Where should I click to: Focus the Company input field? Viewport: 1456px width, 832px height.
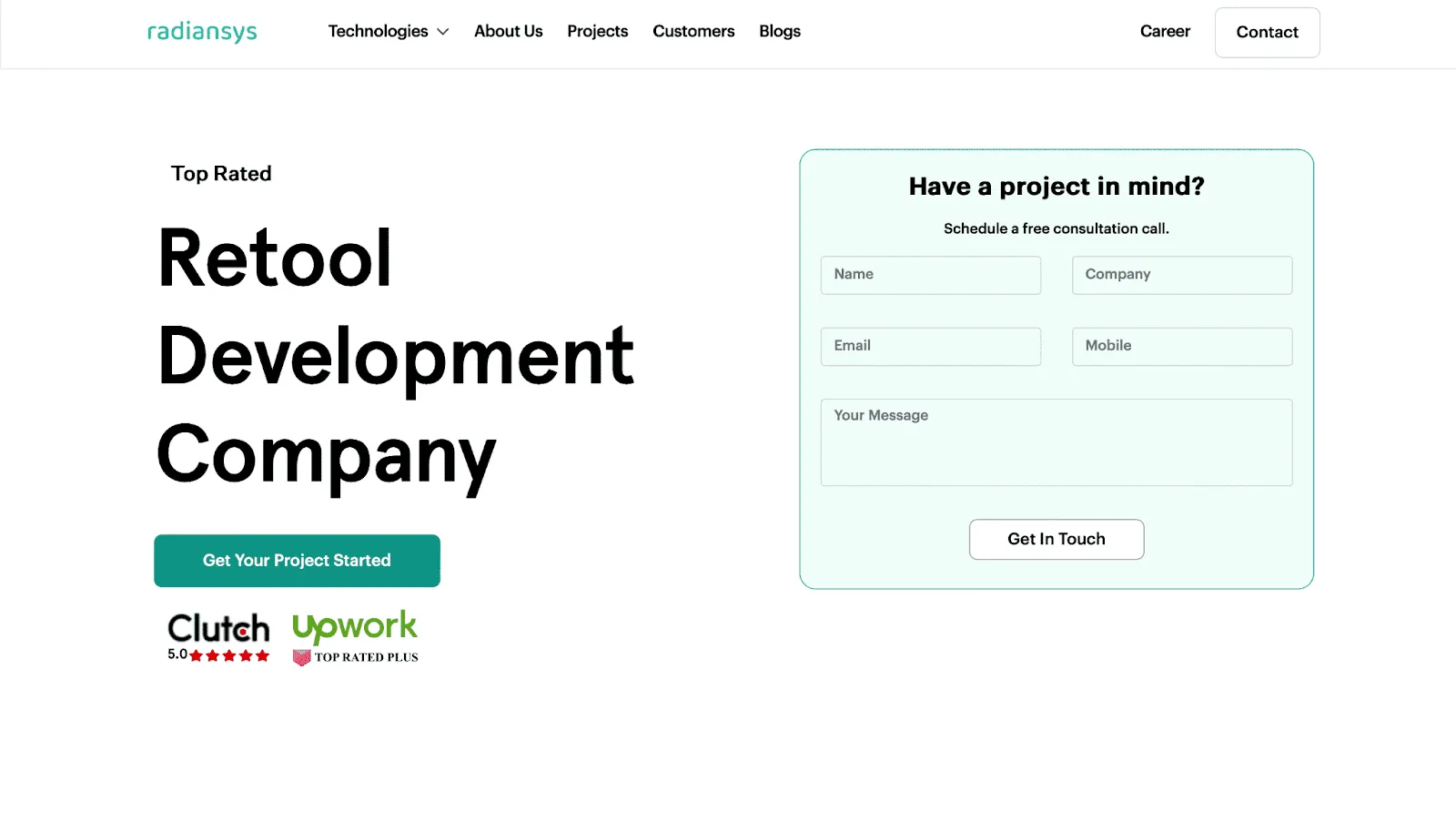pos(1182,275)
